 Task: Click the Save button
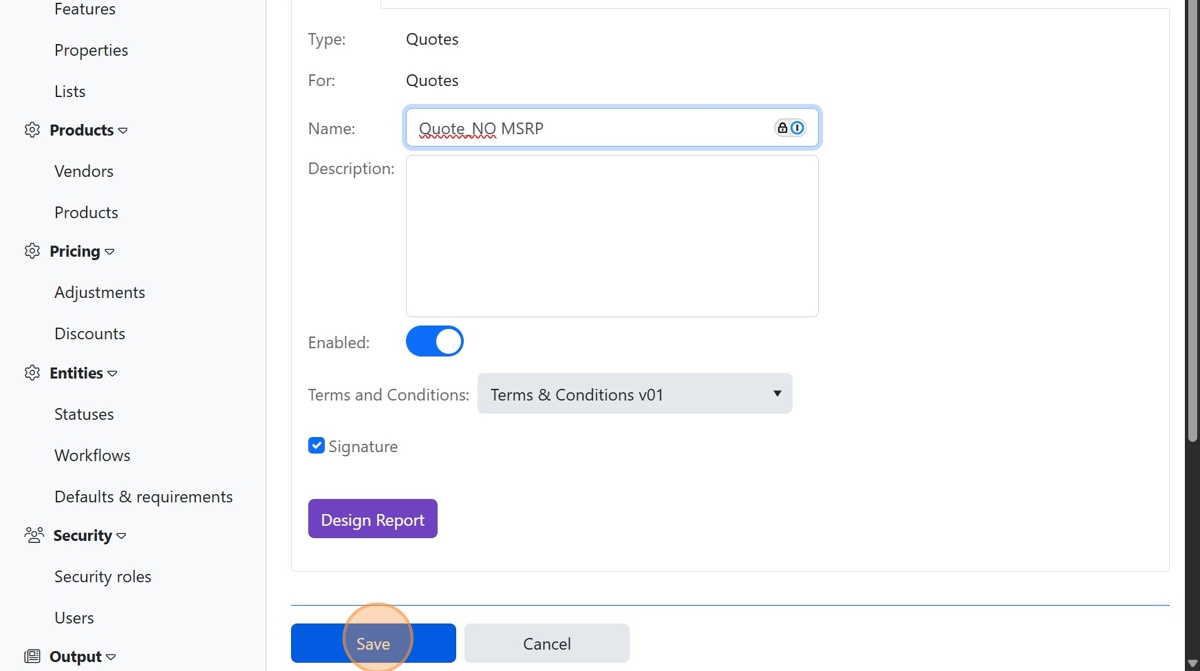tap(373, 643)
